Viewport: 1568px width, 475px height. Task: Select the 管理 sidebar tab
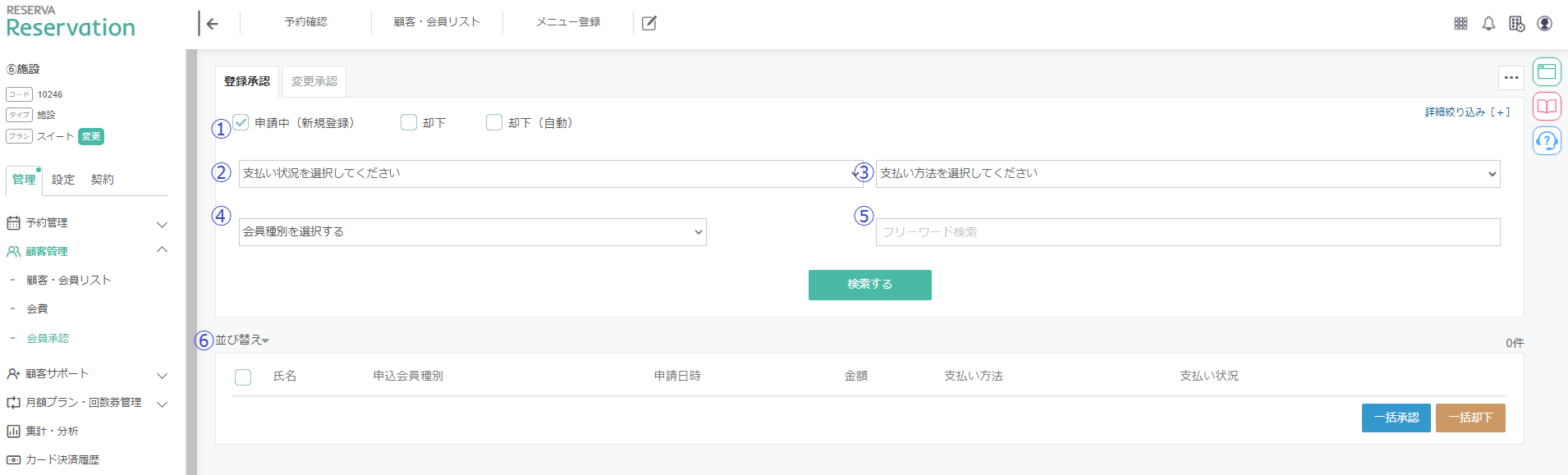[24, 180]
